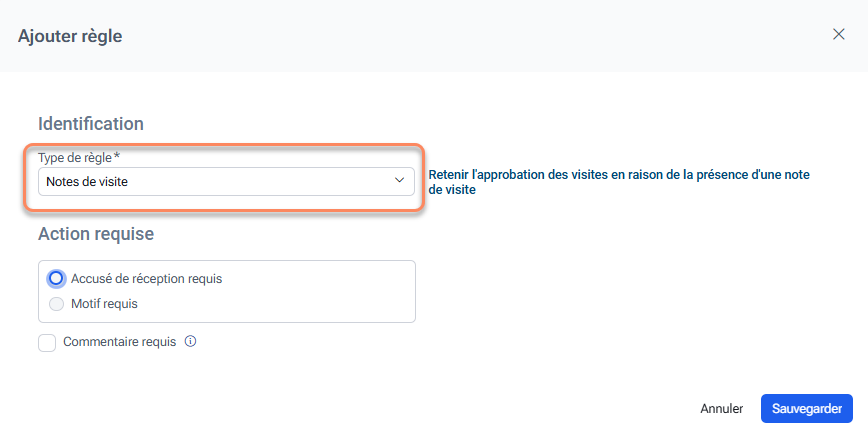Screen dimensions: 868x441
Task: Select Accusé de réception requis radio button
Action: tap(56, 279)
